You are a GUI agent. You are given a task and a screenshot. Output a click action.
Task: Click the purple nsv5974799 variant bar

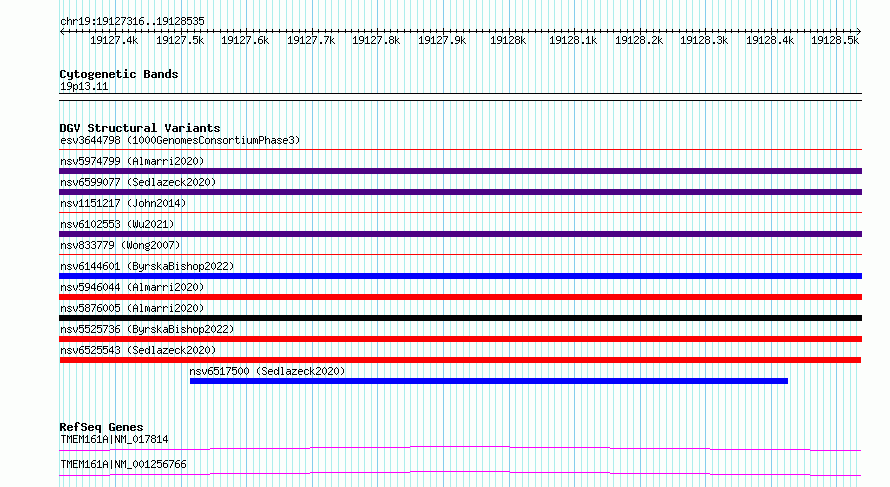point(460,171)
